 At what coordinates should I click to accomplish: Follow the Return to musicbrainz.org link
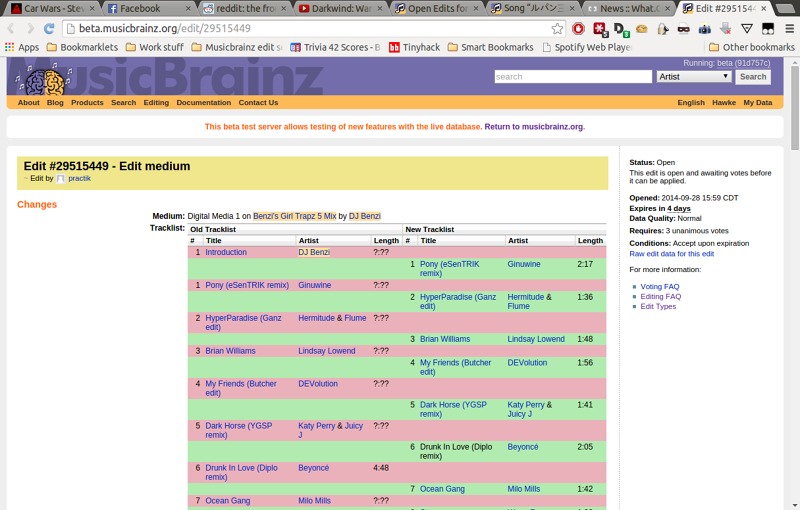534,126
